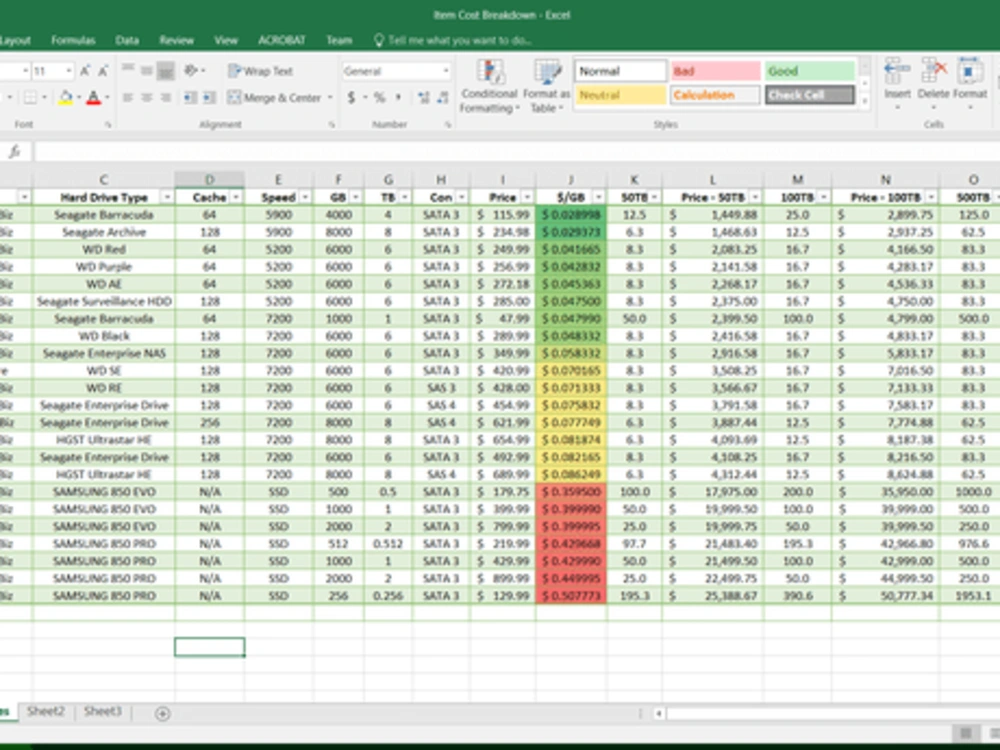Select column D header

click(209, 180)
